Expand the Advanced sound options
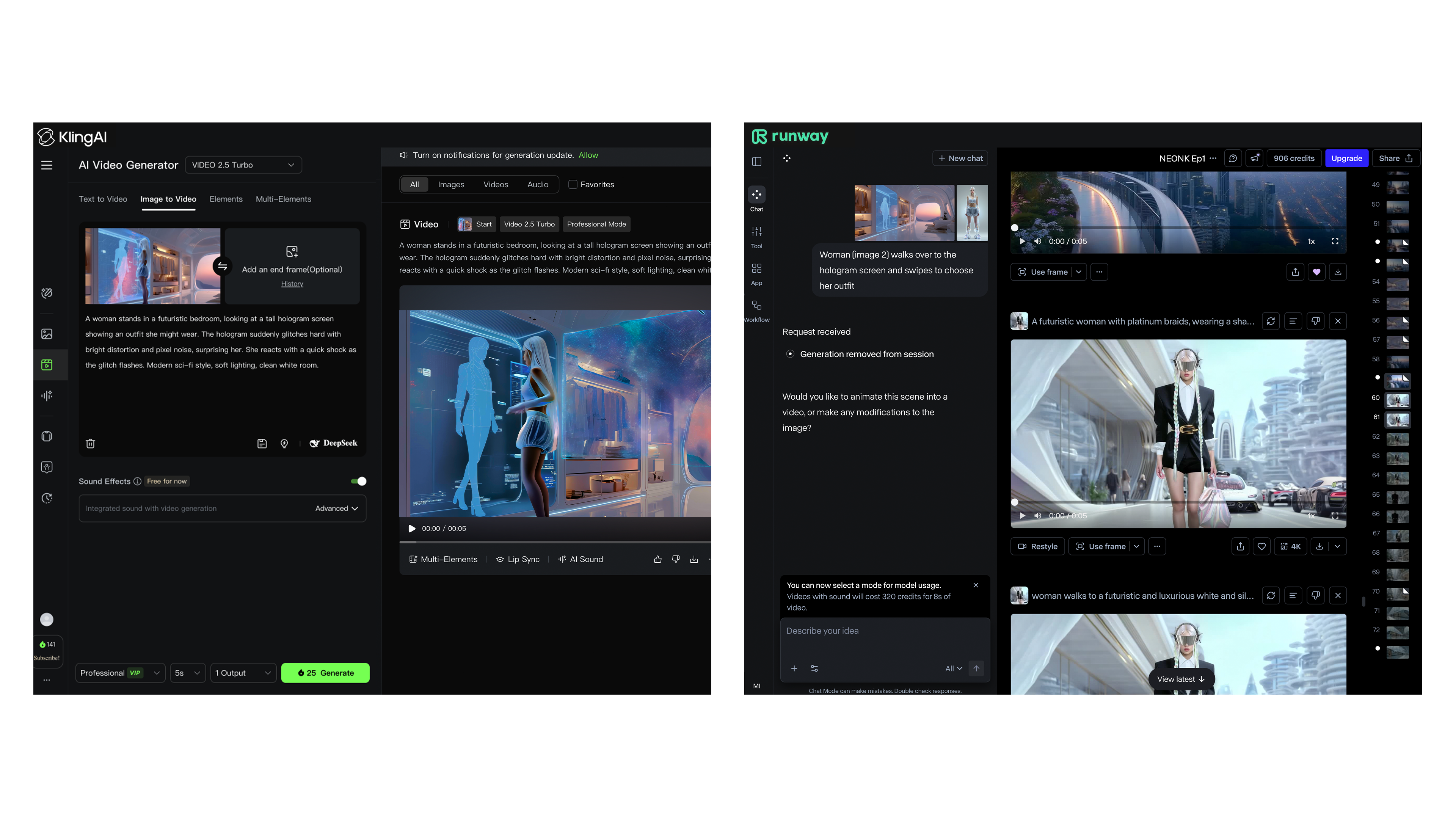This screenshot has width=1456, height=819. (336, 508)
